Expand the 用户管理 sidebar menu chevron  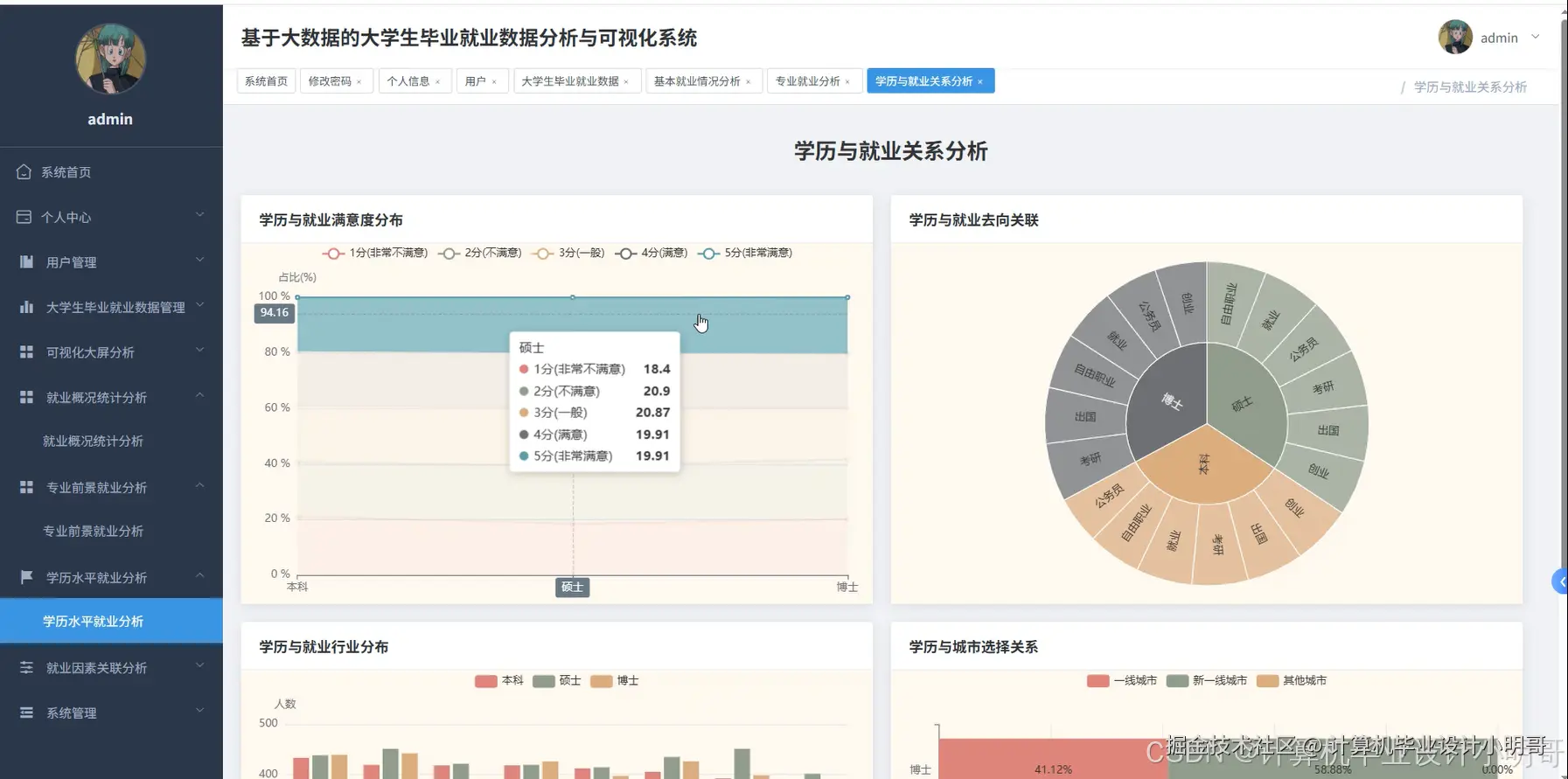pyautogui.click(x=199, y=260)
